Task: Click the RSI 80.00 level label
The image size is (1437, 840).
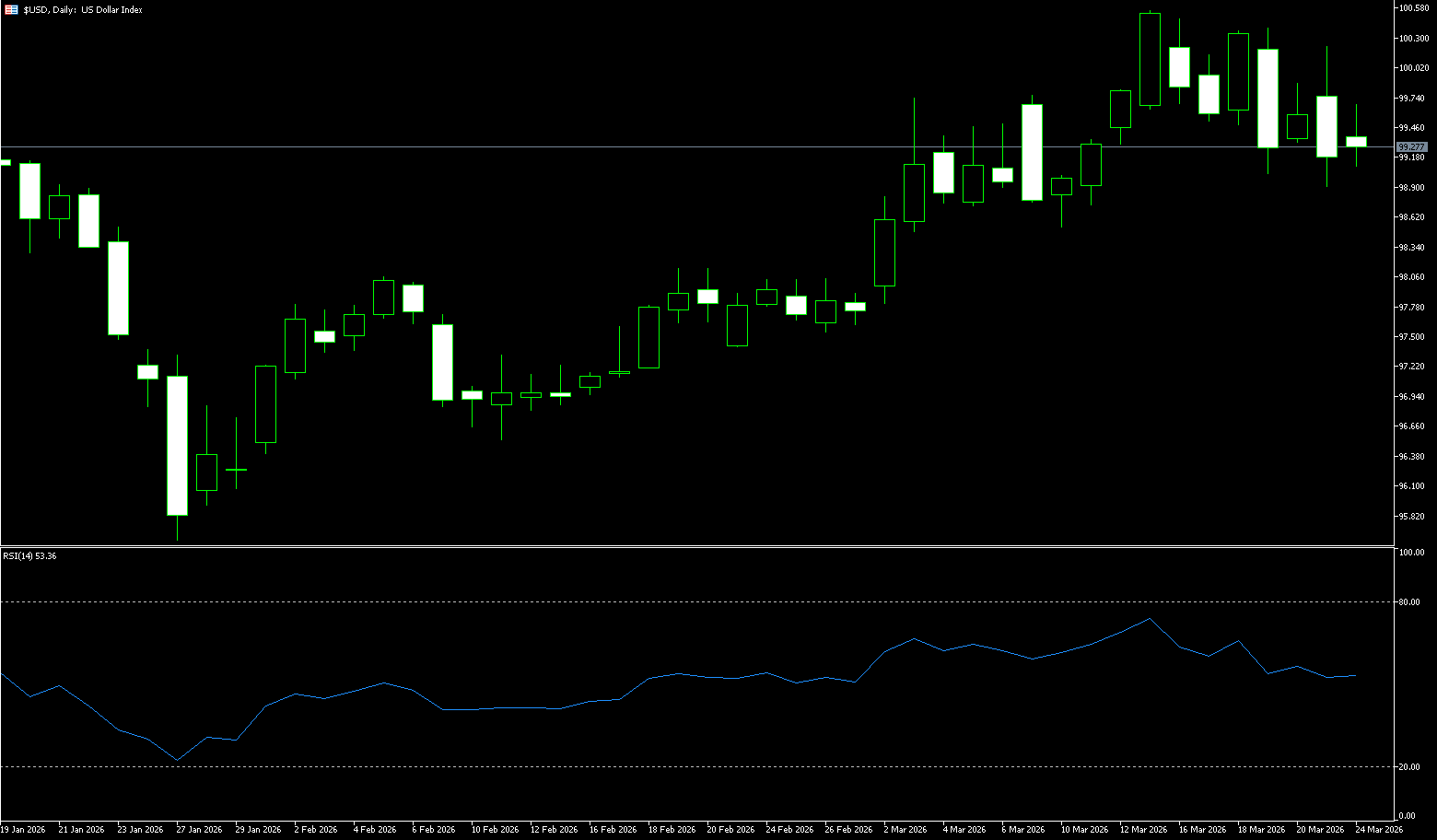Action: tap(1408, 602)
